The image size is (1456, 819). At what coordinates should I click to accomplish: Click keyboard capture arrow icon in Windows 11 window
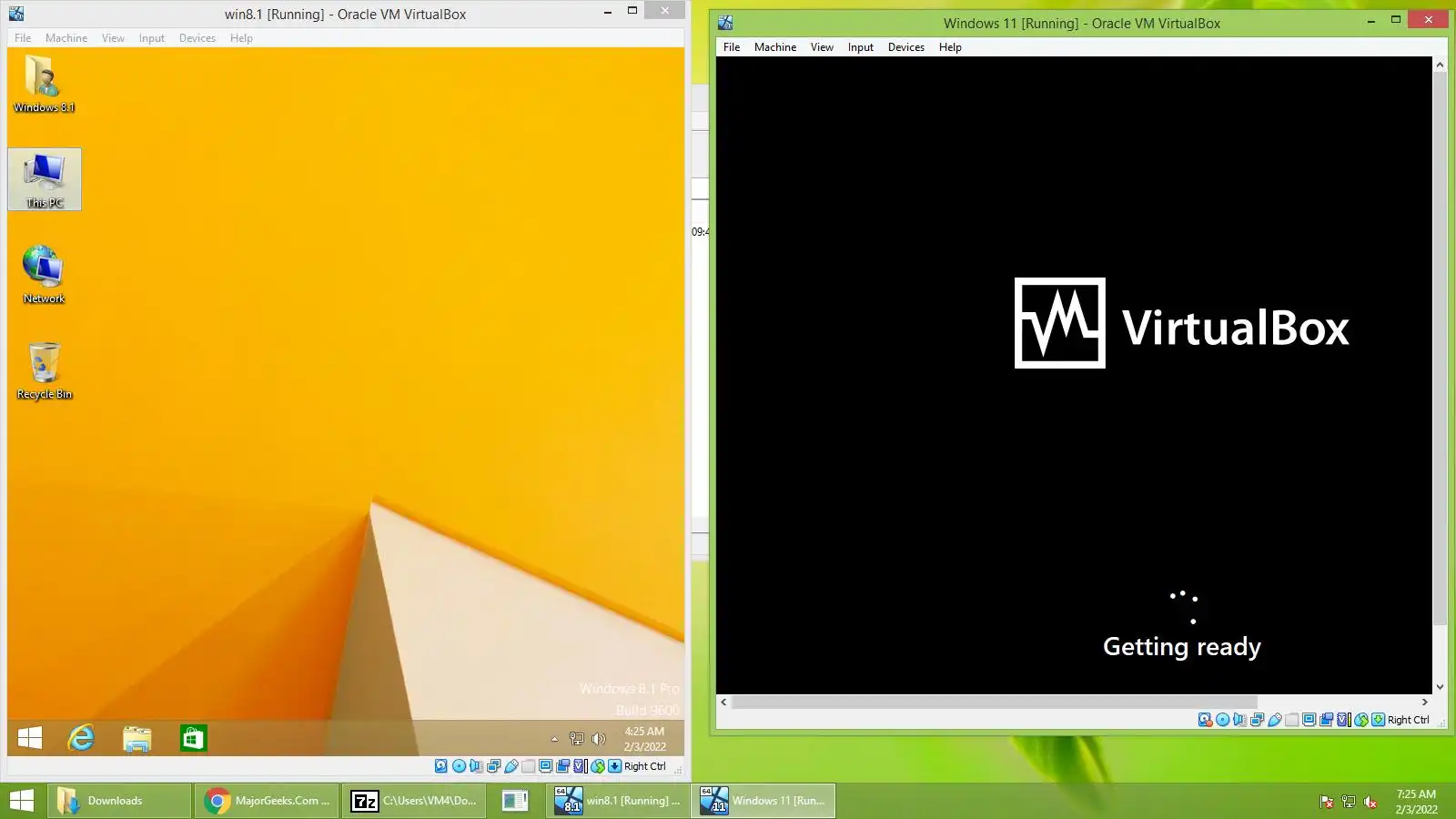pyautogui.click(x=1378, y=720)
